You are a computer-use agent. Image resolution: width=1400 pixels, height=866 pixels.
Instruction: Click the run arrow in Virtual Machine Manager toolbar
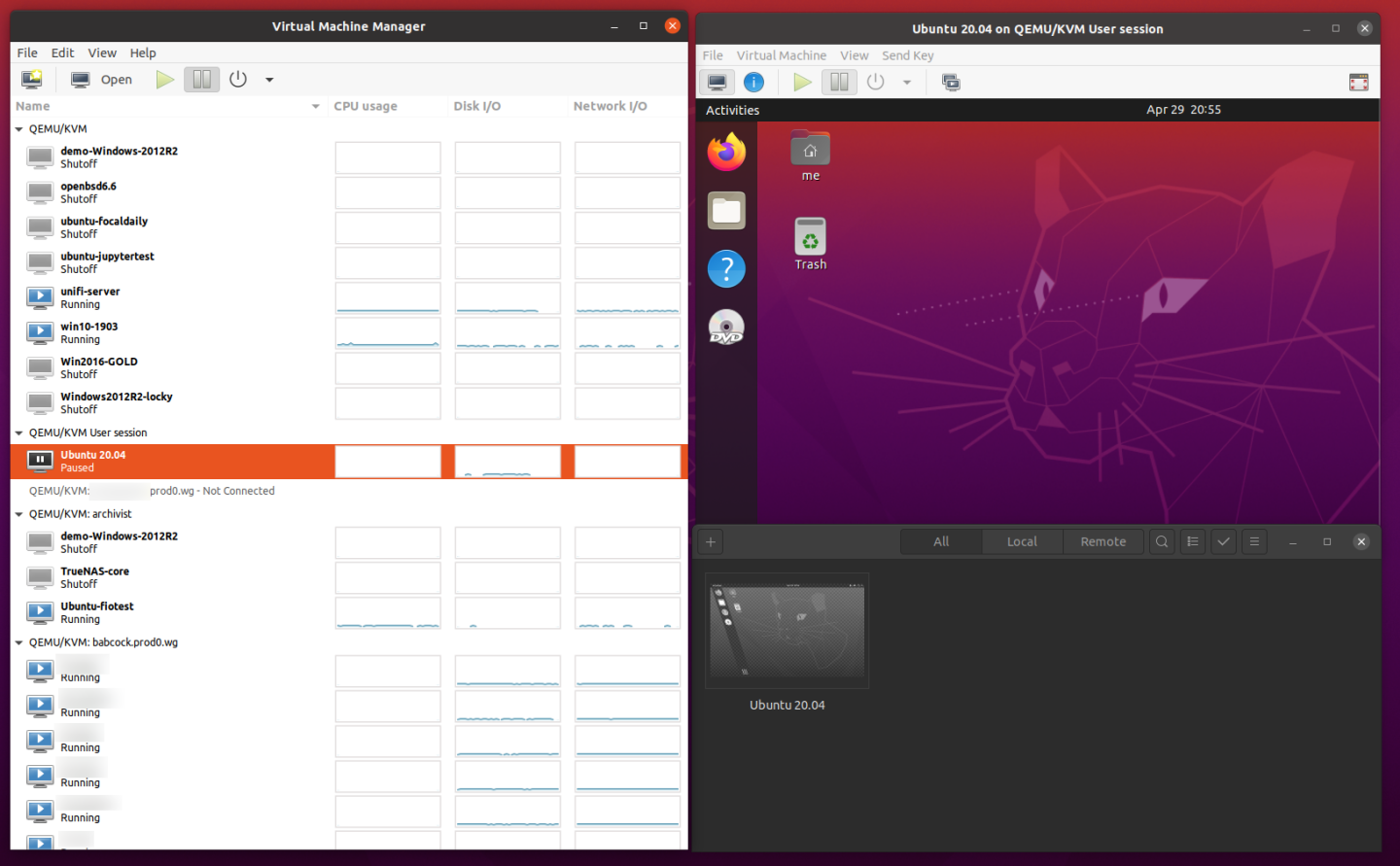pos(164,79)
